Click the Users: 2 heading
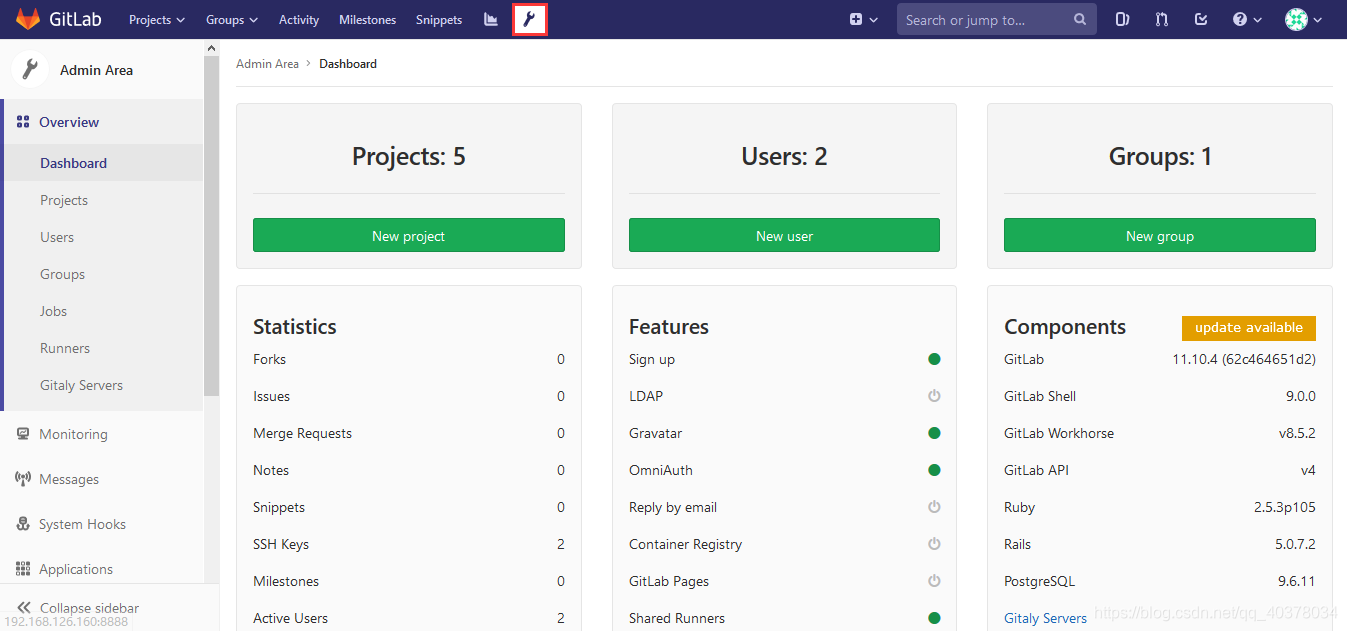This screenshot has height=631, width=1347. point(784,156)
